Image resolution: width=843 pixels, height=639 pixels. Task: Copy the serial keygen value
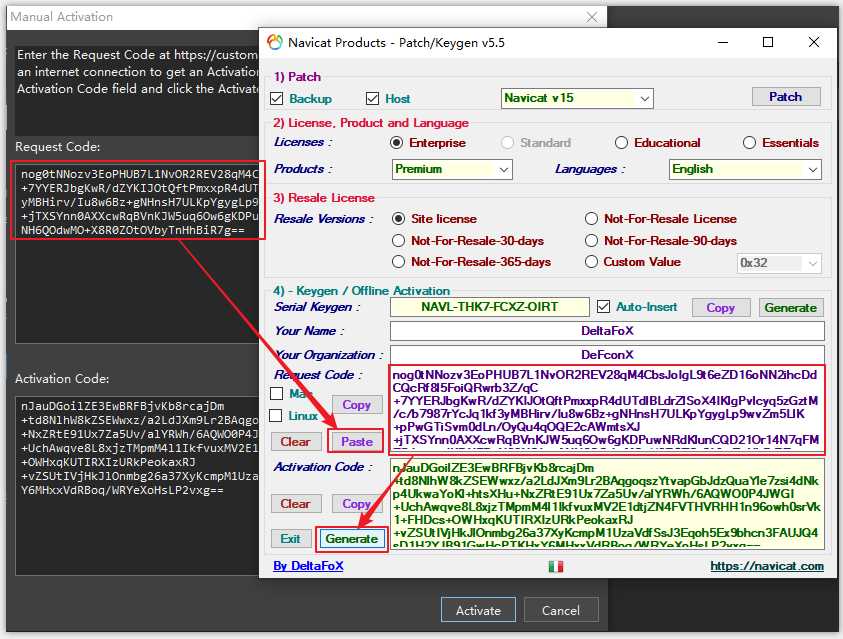pos(720,308)
